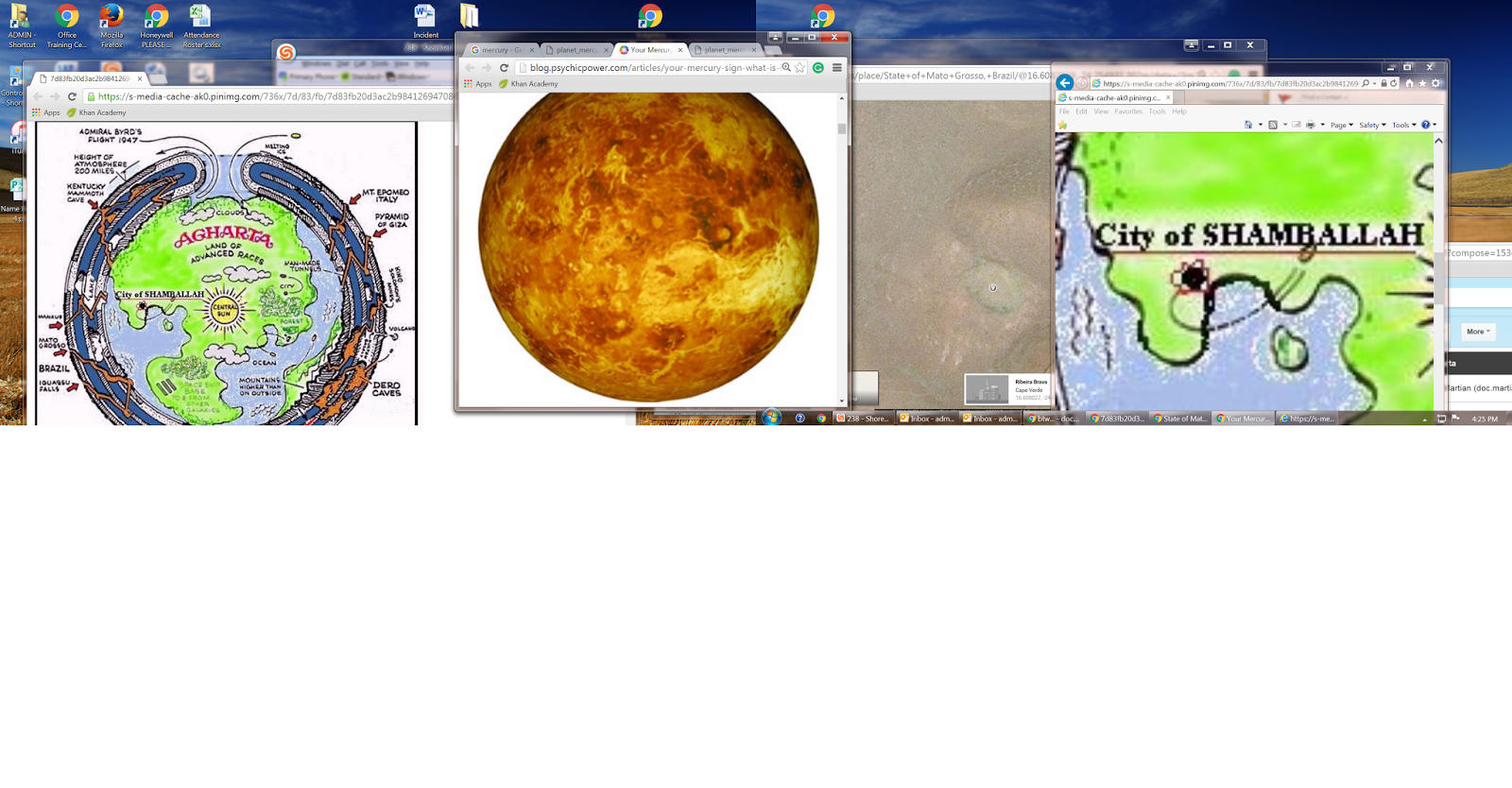This screenshot has width=1512, height=788.
Task: Switch to first planet_mercury tab
Action: click(x=576, y=50)
